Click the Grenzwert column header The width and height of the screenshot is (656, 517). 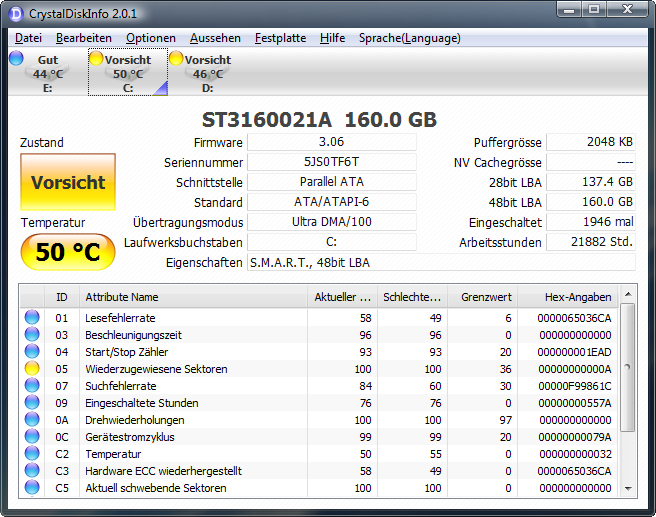coord(482,297)
